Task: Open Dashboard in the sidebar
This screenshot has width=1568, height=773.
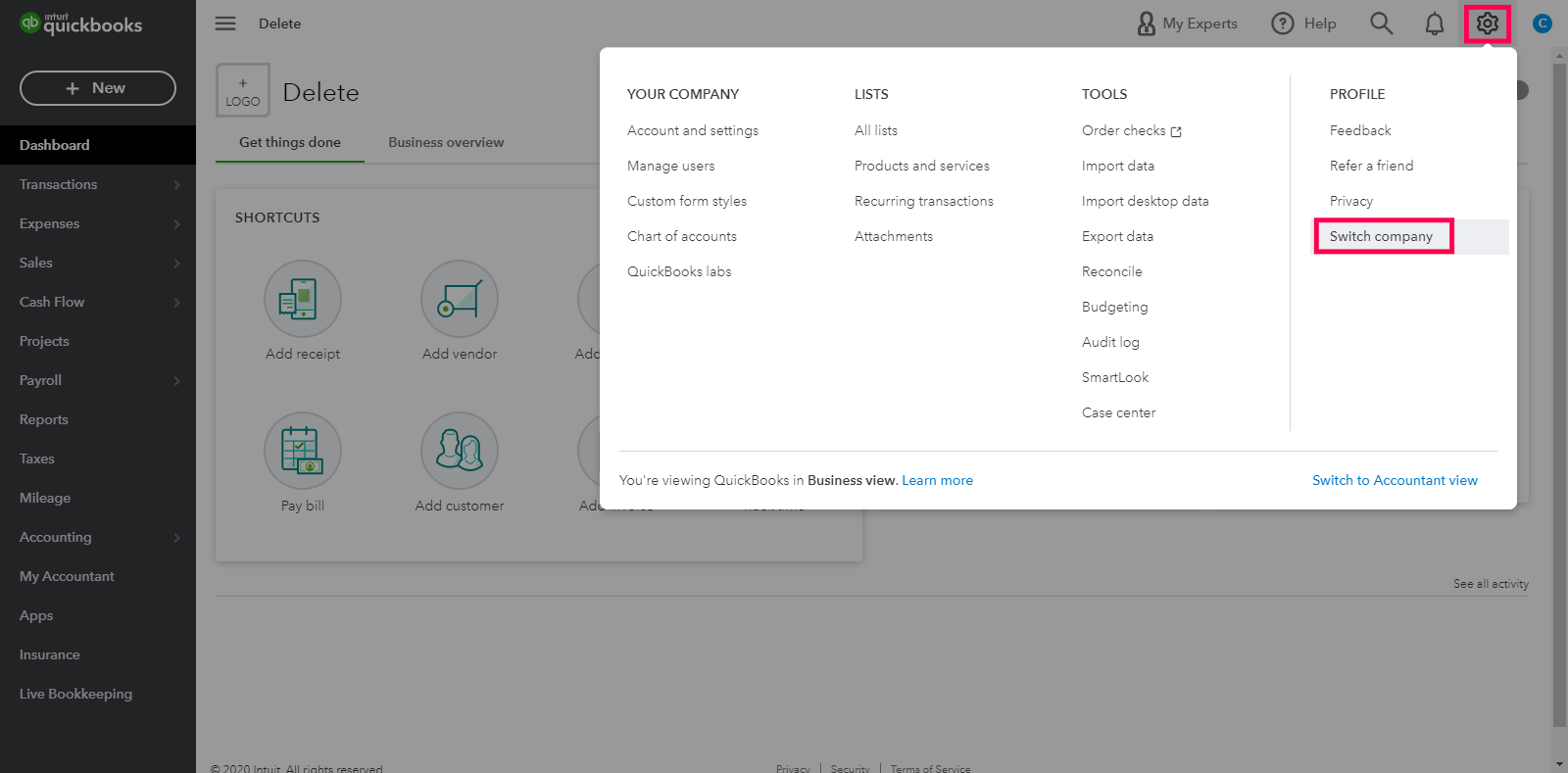Action: point(98,145)
